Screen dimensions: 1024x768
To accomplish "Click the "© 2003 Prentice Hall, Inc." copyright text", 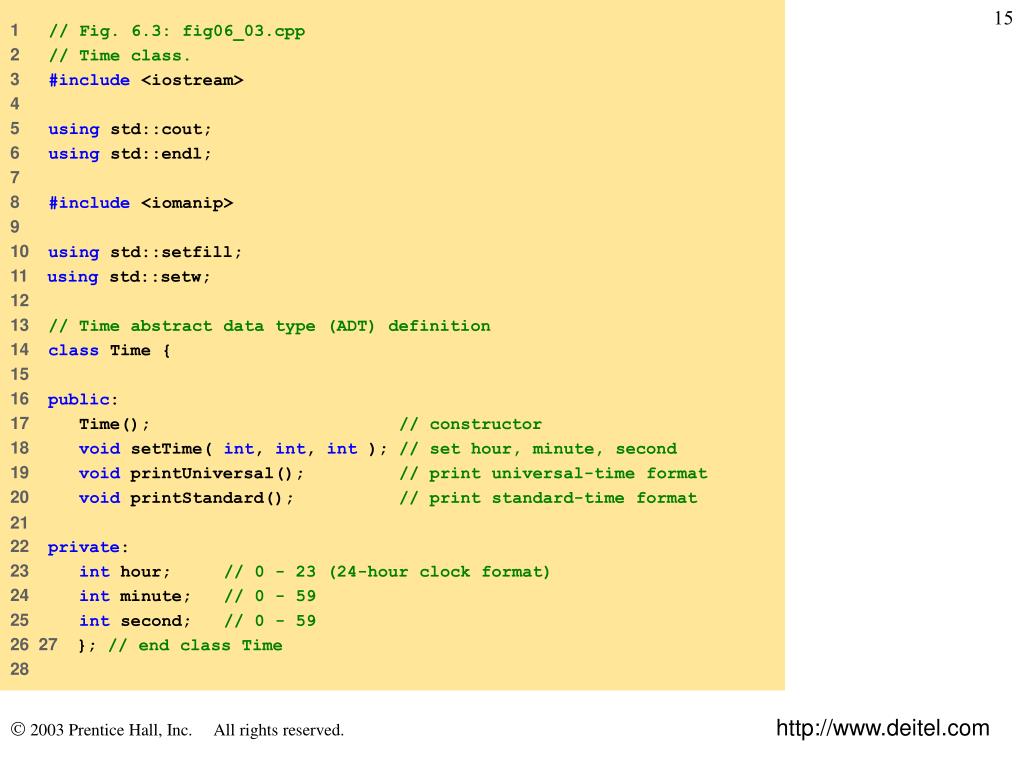I will point(101,730).
